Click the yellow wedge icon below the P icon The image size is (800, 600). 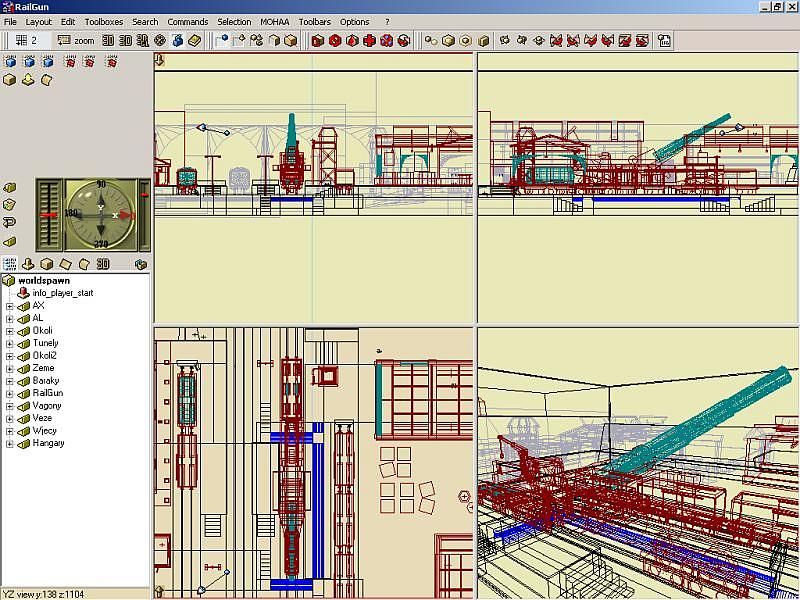pos(10,241)
